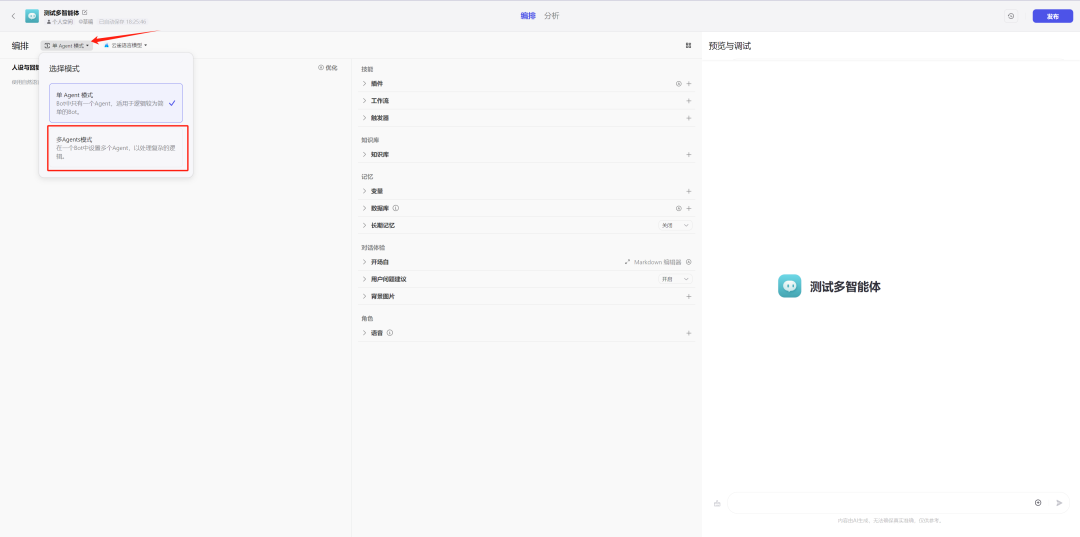The width and height of the screenshot is (1080, 537).
Task: Click the edit icon beside the bot name
Action: click(85, 12)
